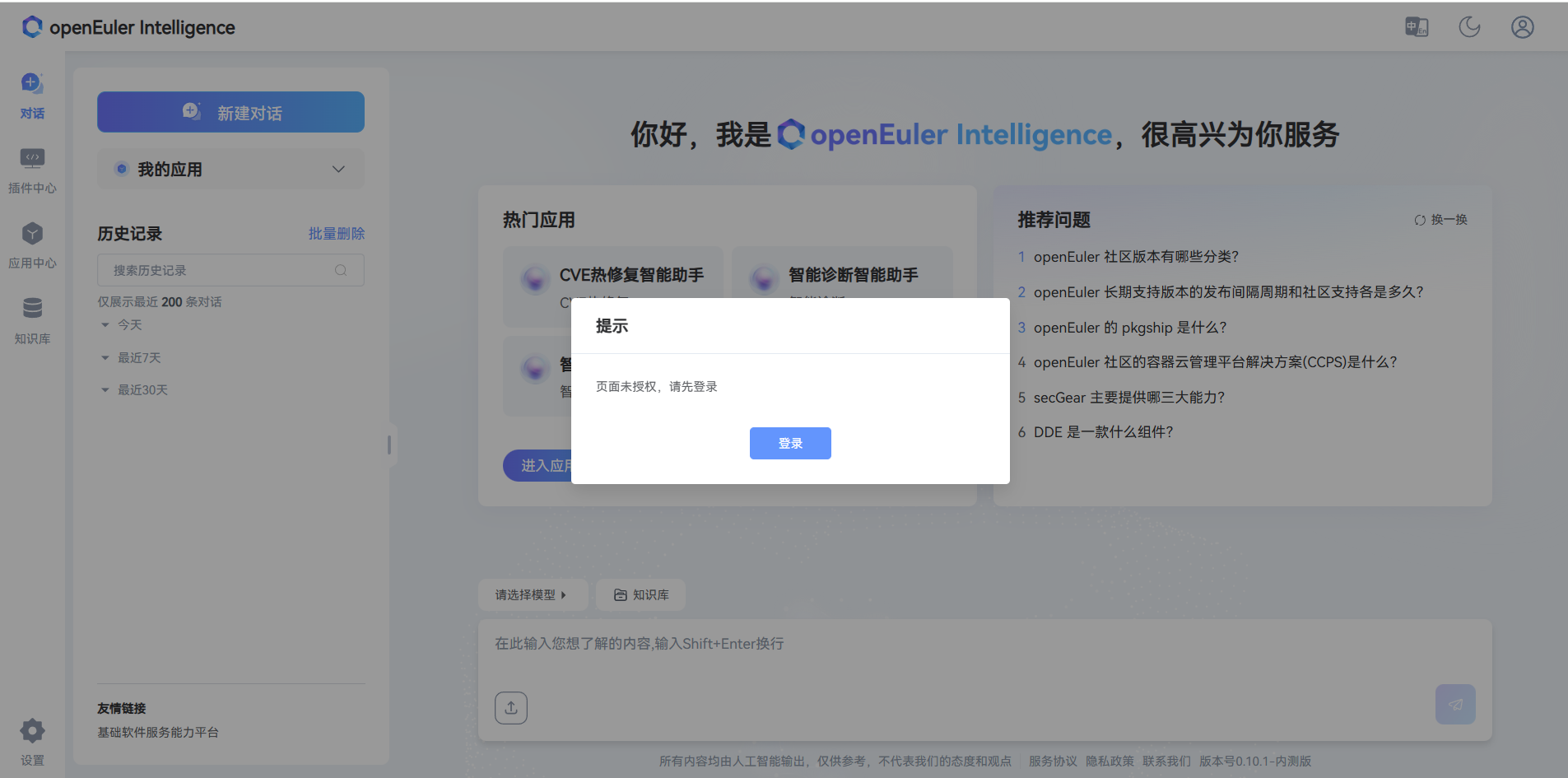Click the 进入应用 button

pos(537,466)
